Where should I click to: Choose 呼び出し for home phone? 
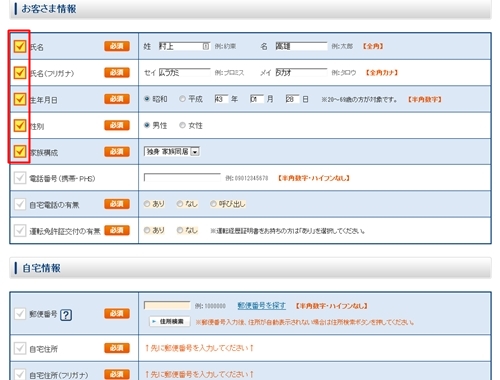pyautogui.click(x=213, y=204)
